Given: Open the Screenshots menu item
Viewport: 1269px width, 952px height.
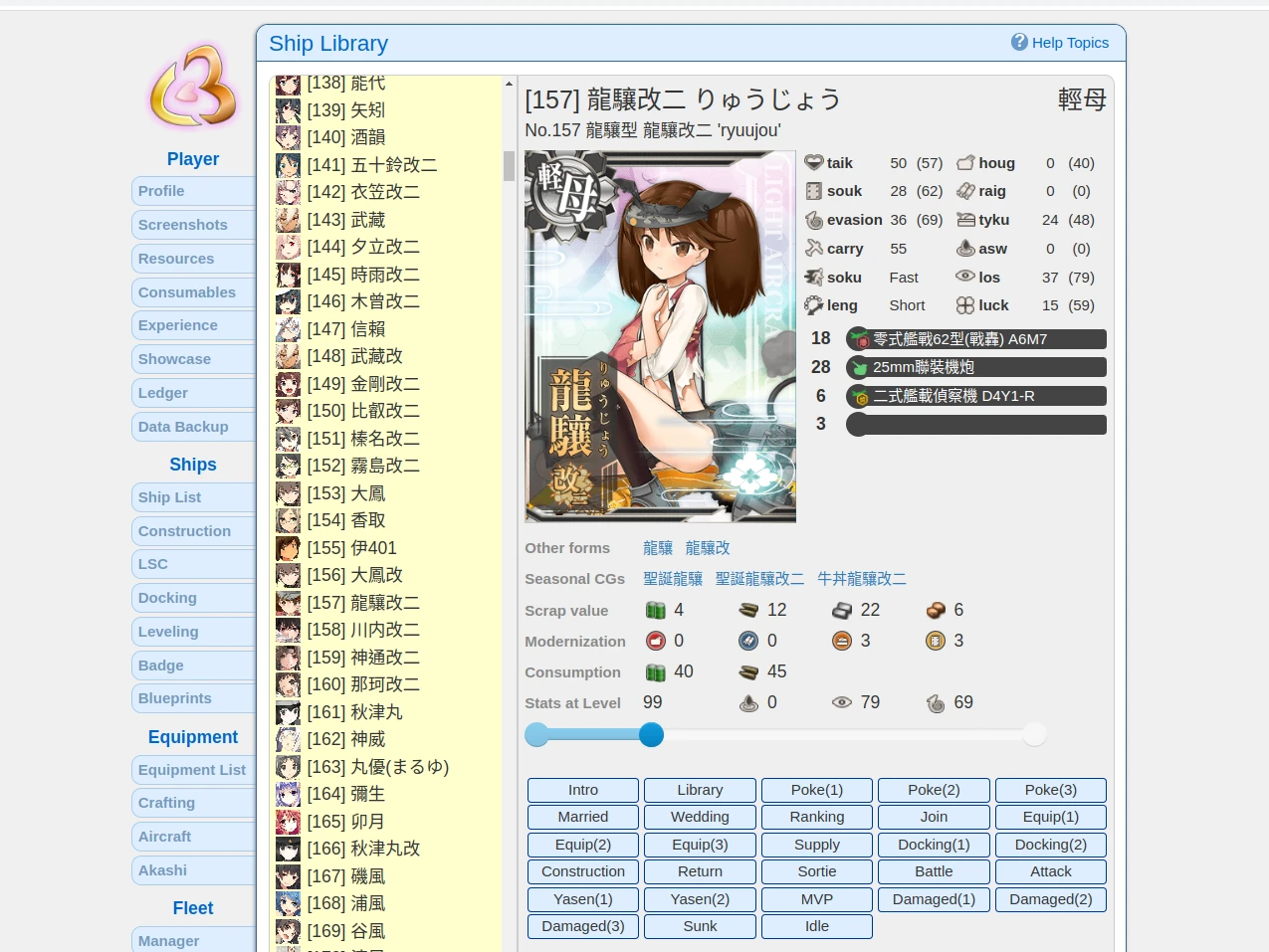Looking at the screenshot, I should pos(193,225).
